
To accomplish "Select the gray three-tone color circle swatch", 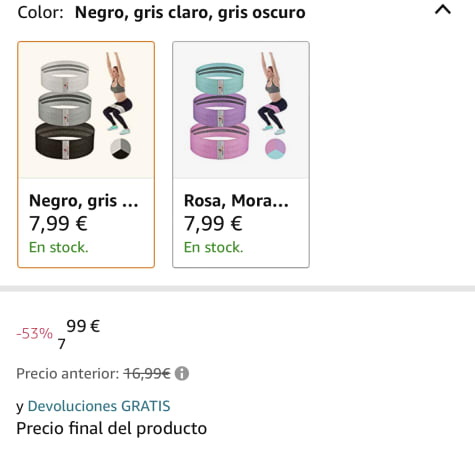I will 121,148.
